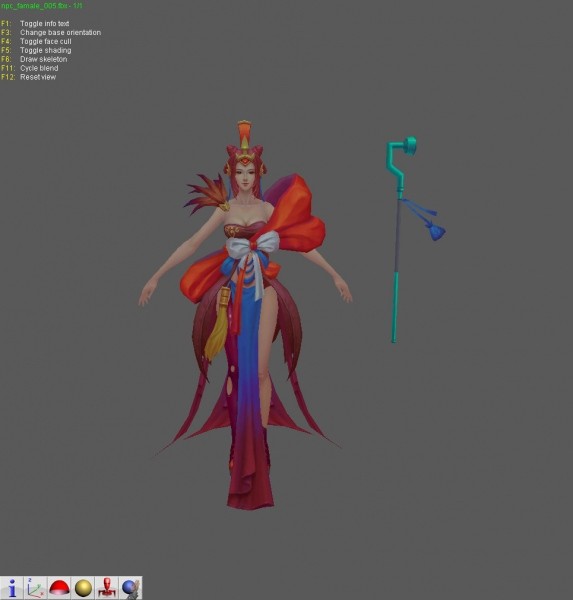Click the F11 Cycle blend text
Image resolution: width=573 pixels, height=600 pixels.
tap(29, 68)
